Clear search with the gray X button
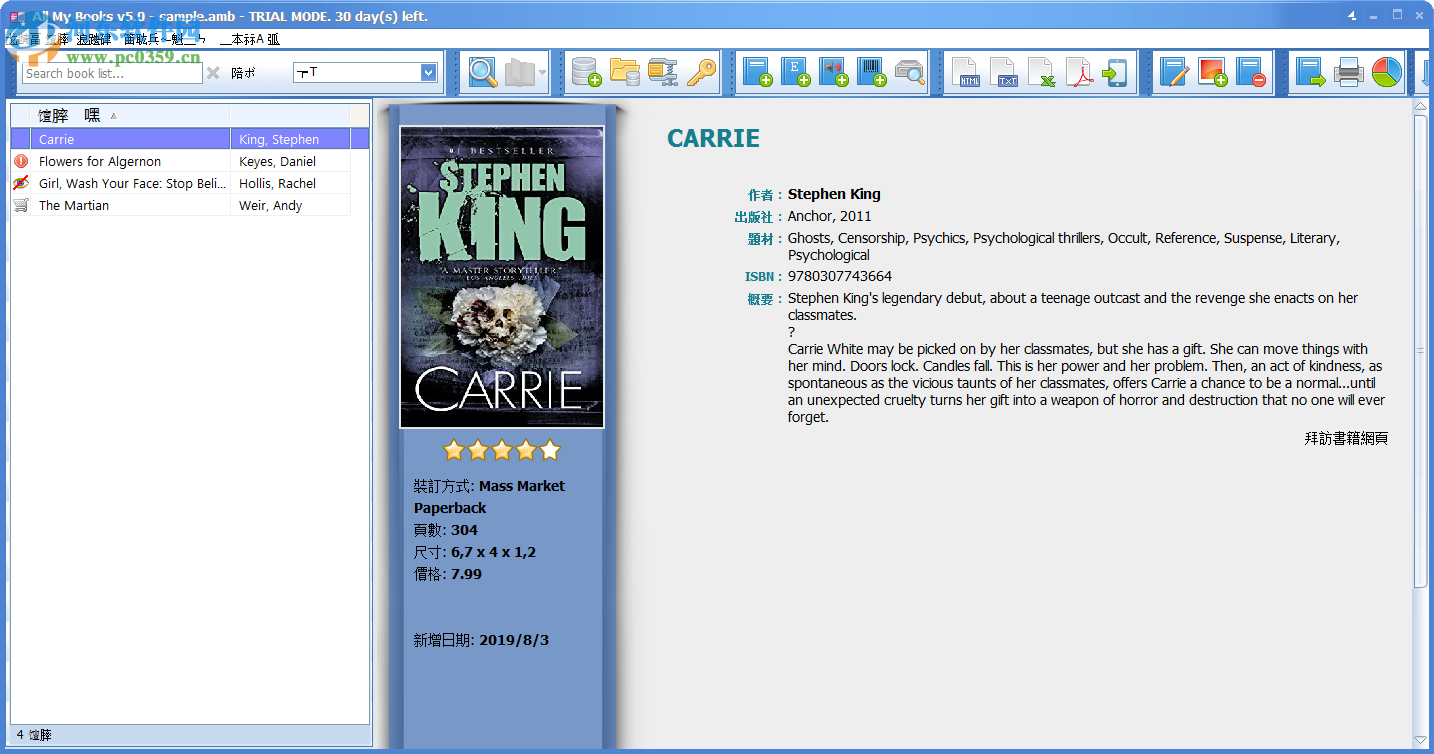 point(213,73)
